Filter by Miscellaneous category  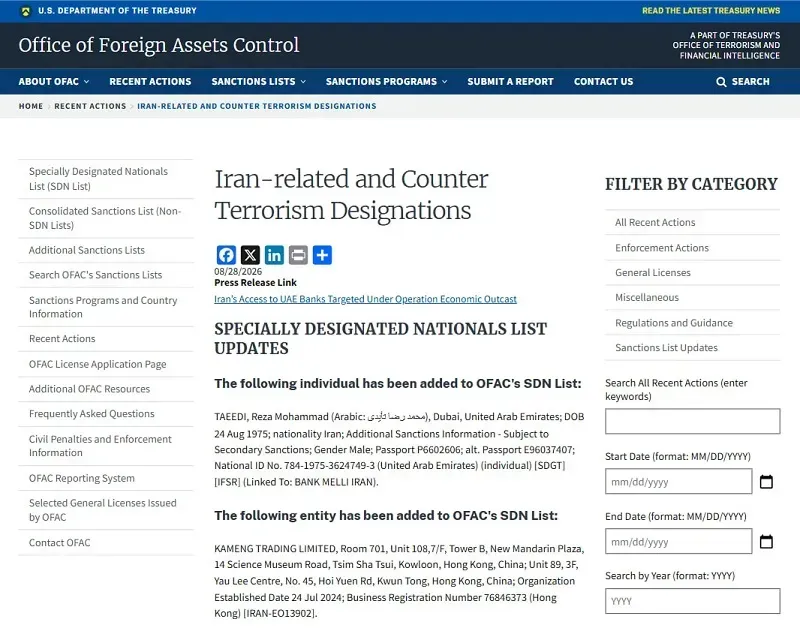(692, 297)
